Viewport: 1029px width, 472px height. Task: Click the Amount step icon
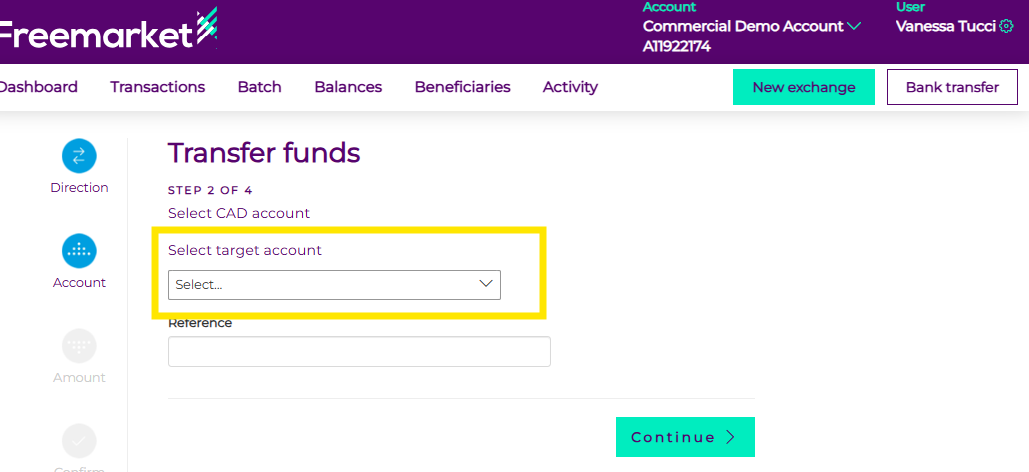79,345
